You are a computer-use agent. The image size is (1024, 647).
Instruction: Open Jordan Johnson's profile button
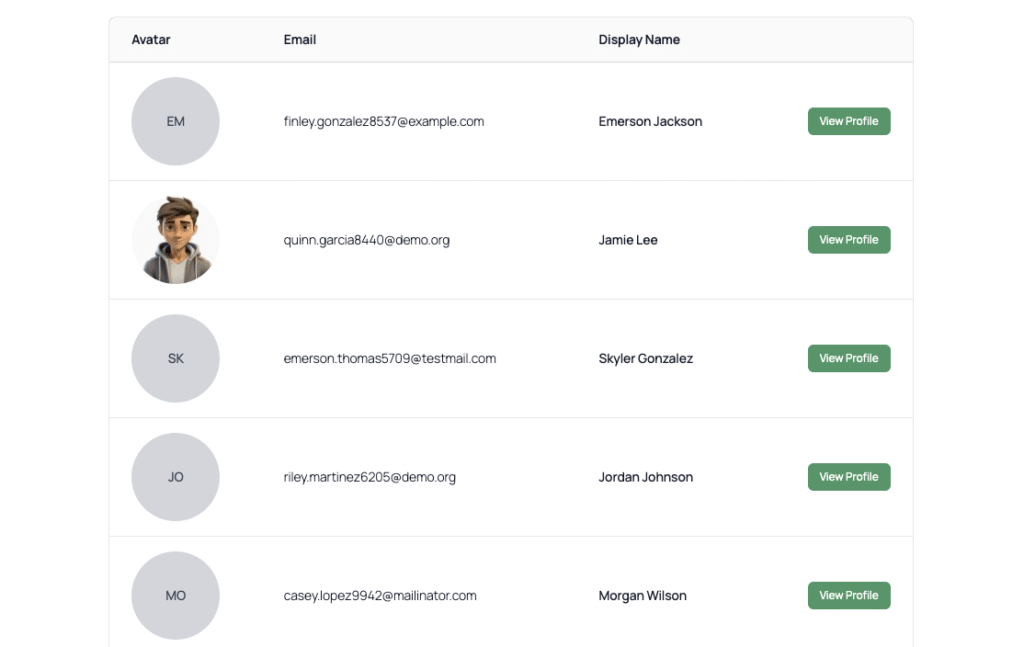coord(848,477)
